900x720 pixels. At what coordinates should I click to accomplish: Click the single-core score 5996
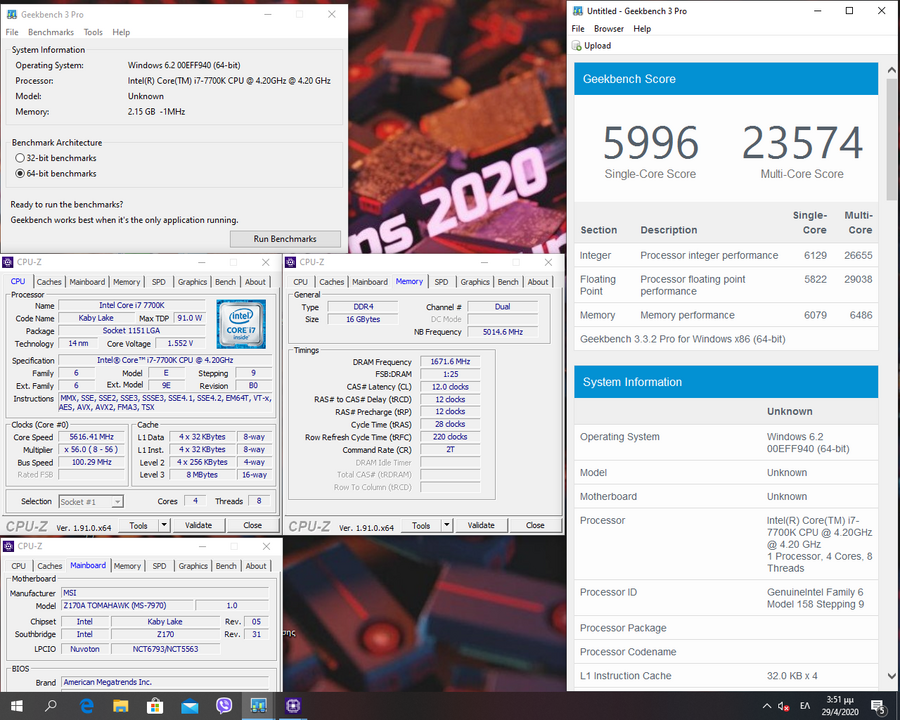click(x=650, y=143)
